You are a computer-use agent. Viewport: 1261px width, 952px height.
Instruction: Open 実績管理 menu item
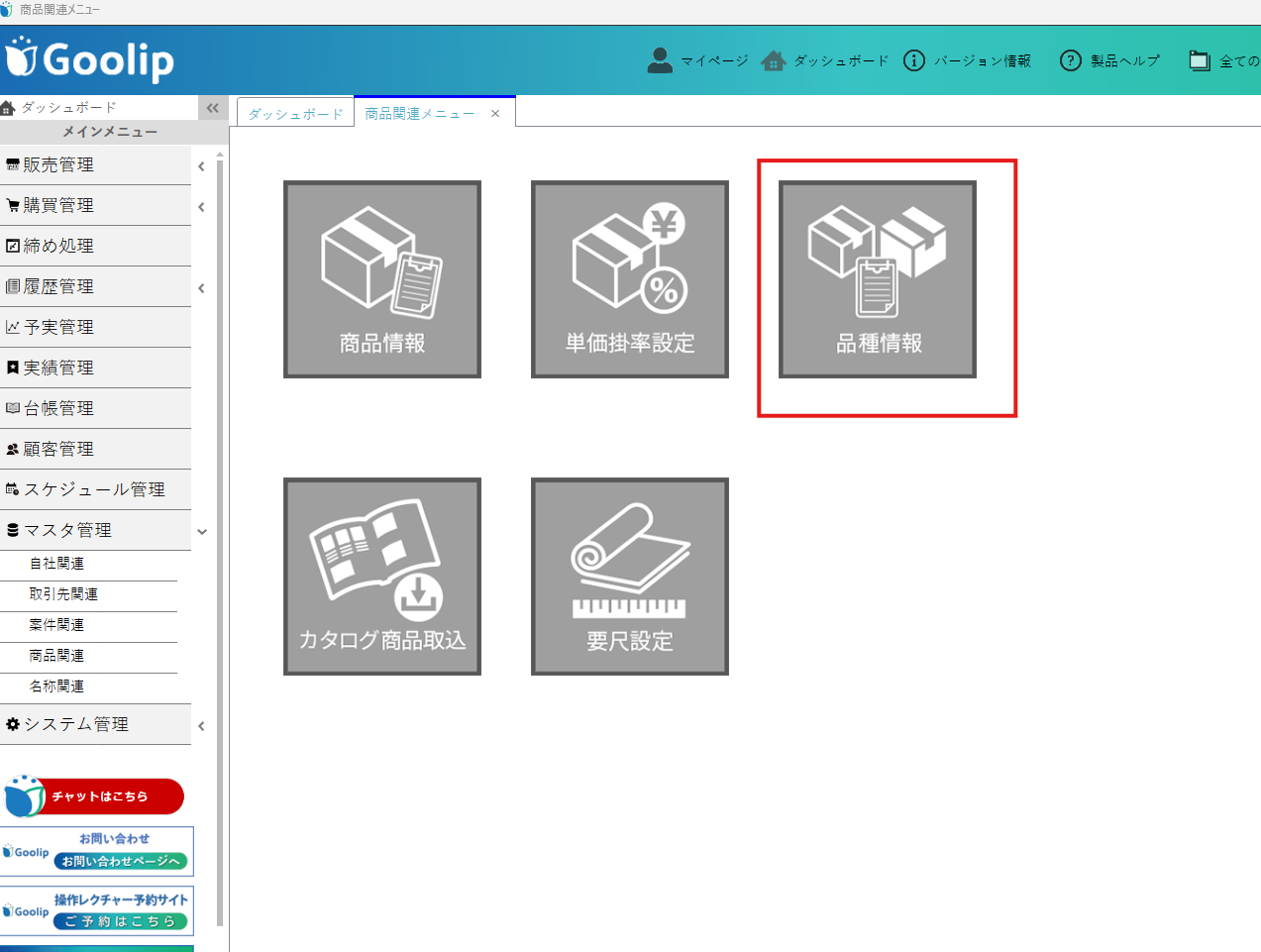coord(95,369)
